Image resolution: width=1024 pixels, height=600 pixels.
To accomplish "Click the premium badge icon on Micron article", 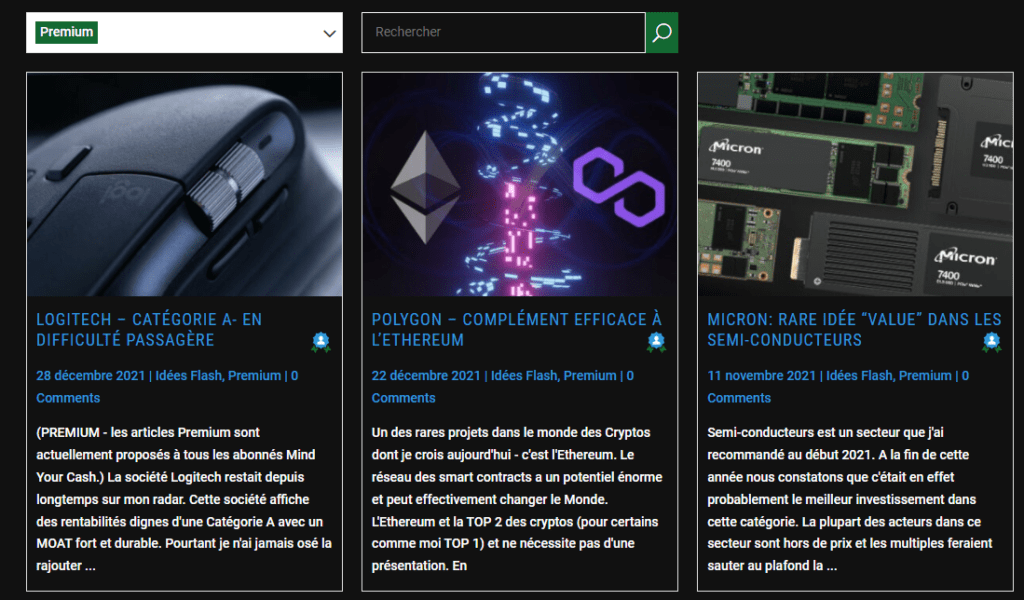I will pyautogui.click(x=992, y=341).
